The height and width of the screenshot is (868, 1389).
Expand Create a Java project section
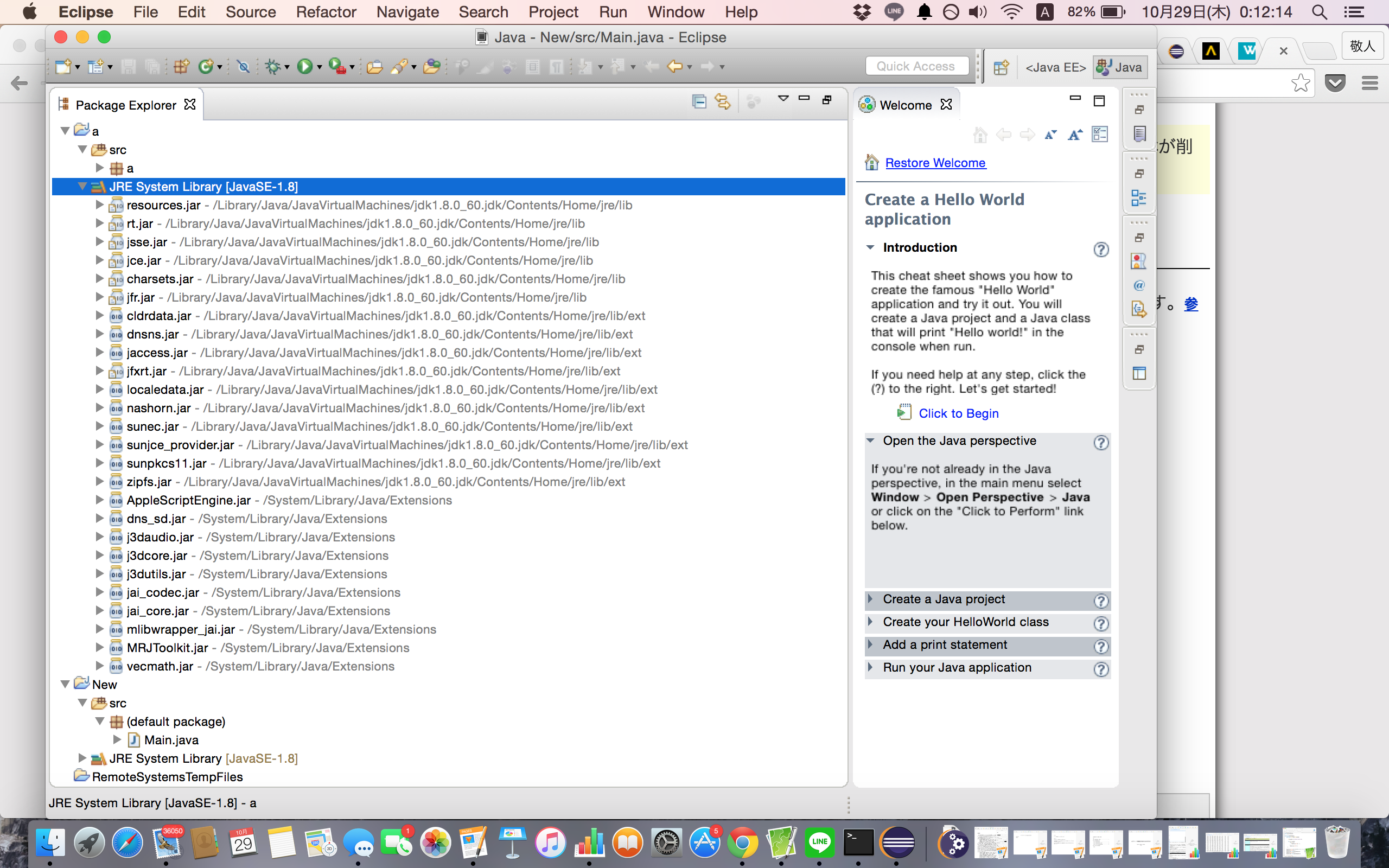(870, 599)
